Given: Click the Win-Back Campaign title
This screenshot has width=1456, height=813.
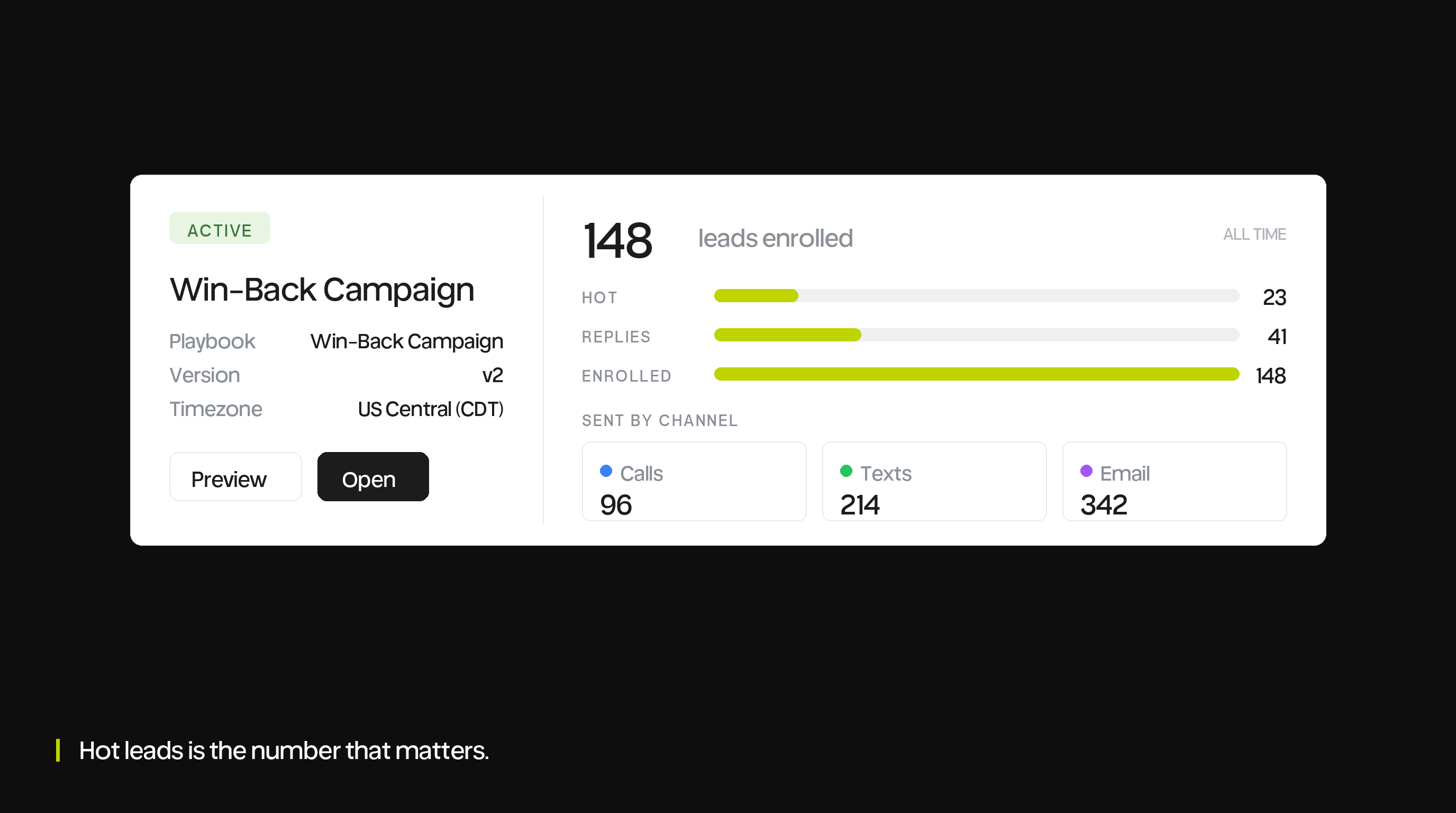Looking at the screenshot, I should [x=322, y=290].
